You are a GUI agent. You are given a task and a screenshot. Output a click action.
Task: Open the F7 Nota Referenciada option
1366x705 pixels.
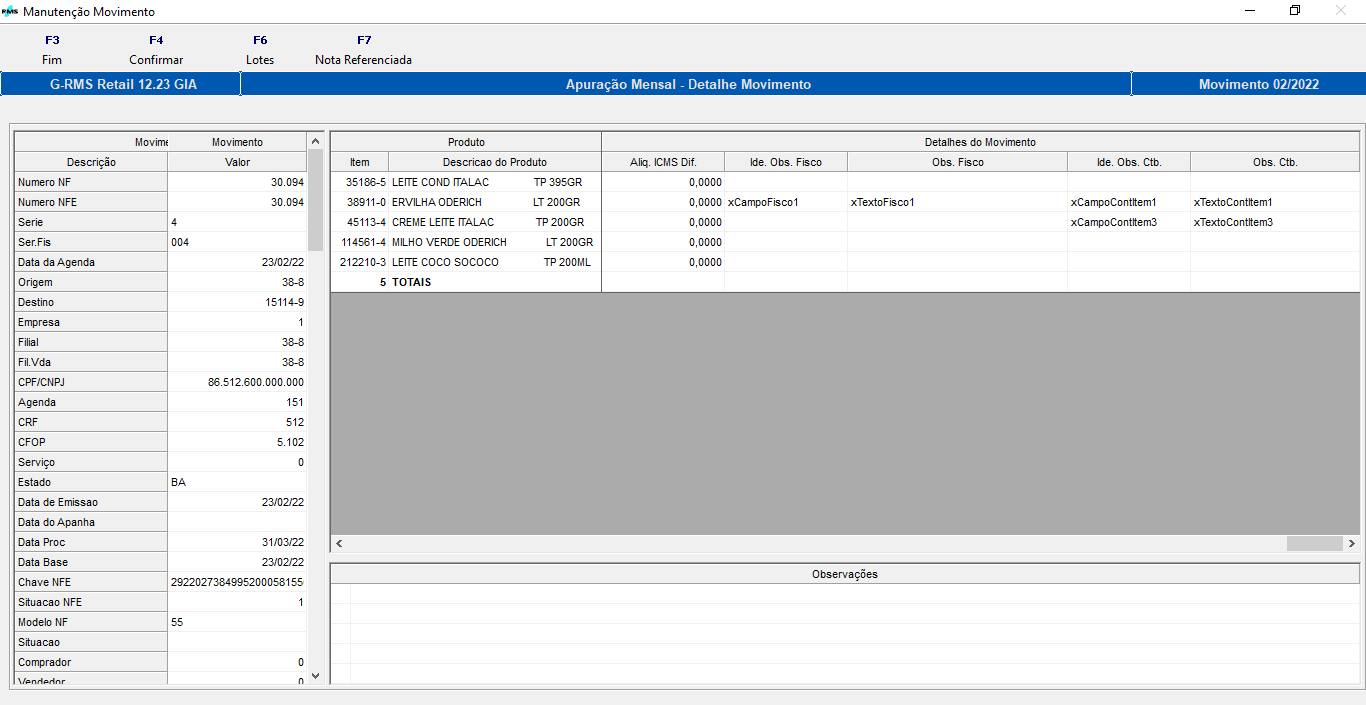[x=363, y=50]
